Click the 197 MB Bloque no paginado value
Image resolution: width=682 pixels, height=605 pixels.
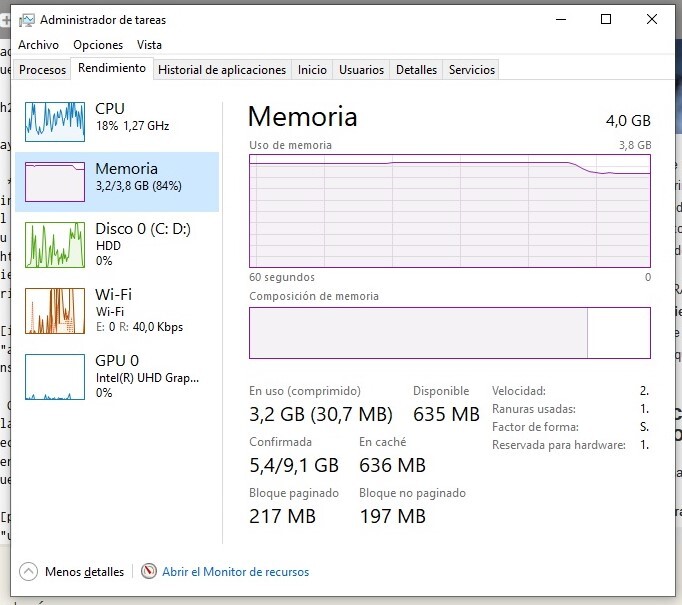click(392, 516)
